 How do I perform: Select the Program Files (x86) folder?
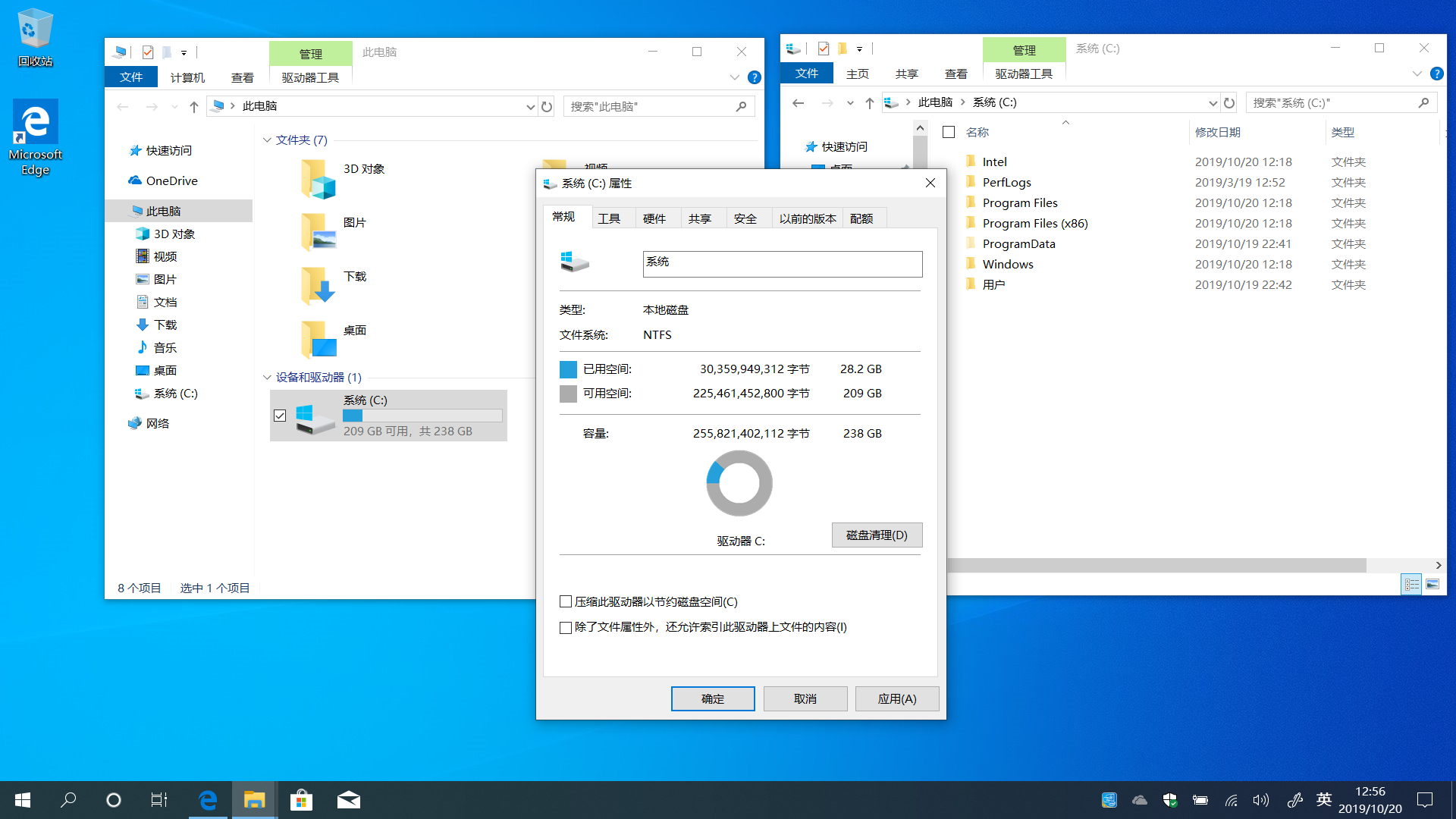(x=1035, y=224)
